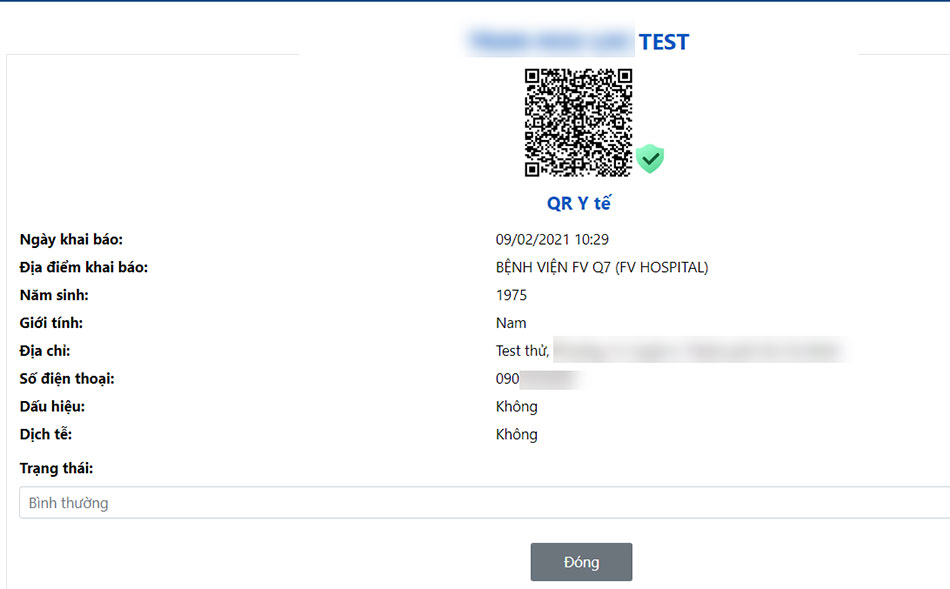Click the Ngày khai báo label

tap(71, 239)
